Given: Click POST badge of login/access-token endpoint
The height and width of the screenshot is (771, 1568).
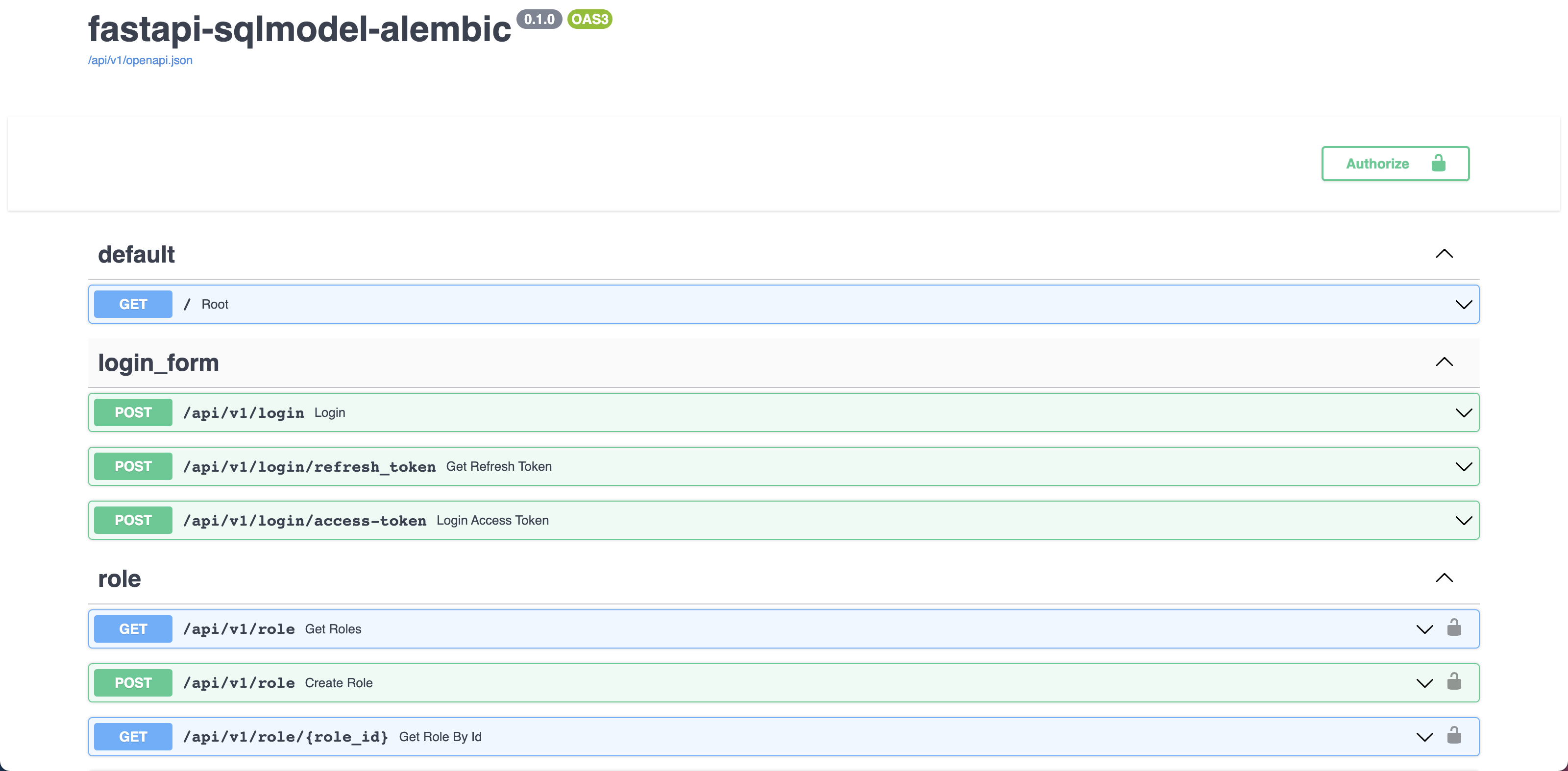Looking at the screenshot, I should pyautogui.click(x=133, y=520).
